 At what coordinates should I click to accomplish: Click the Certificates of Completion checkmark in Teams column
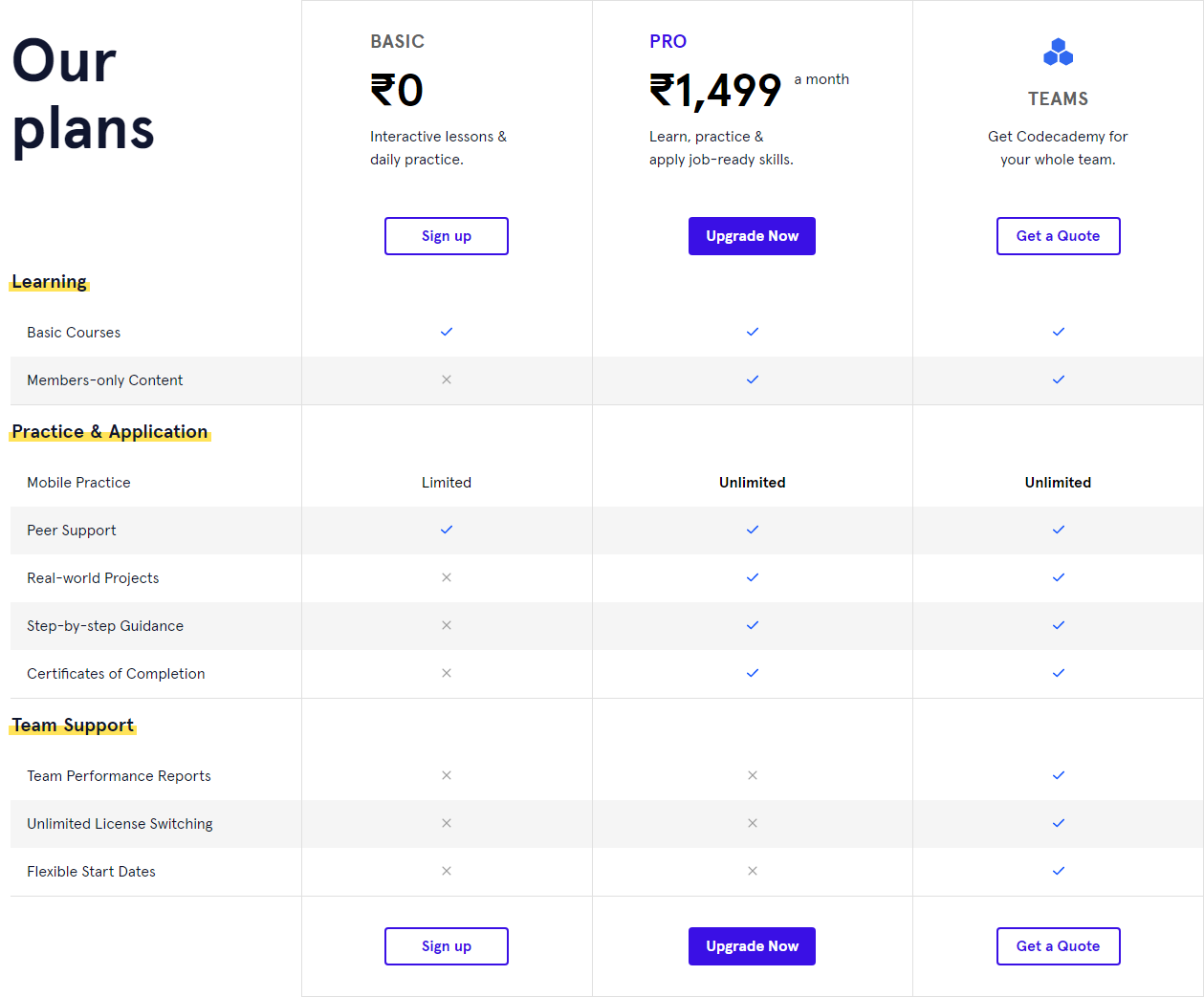pos(1059,673)
